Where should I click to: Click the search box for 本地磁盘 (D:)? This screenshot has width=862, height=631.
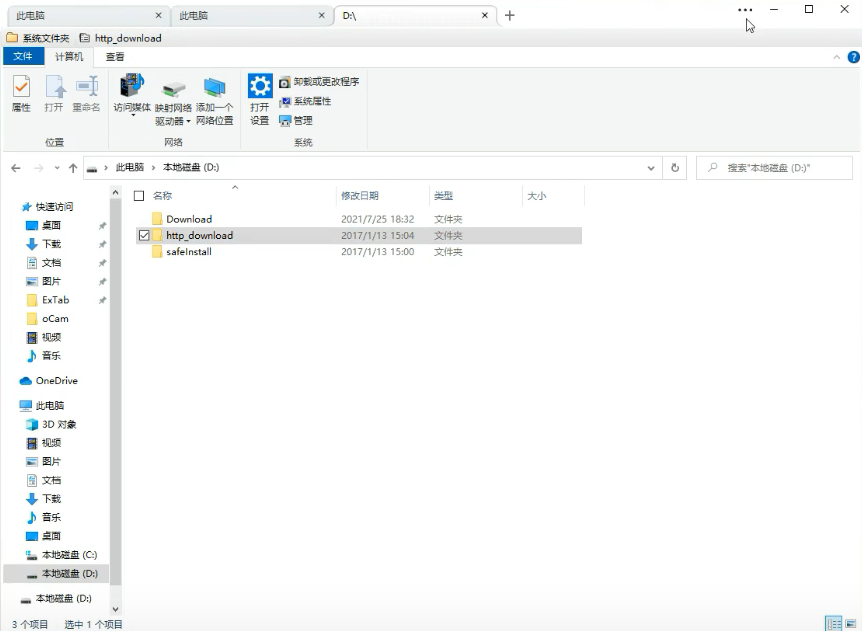pyautogui.click(x=775, y=168)
